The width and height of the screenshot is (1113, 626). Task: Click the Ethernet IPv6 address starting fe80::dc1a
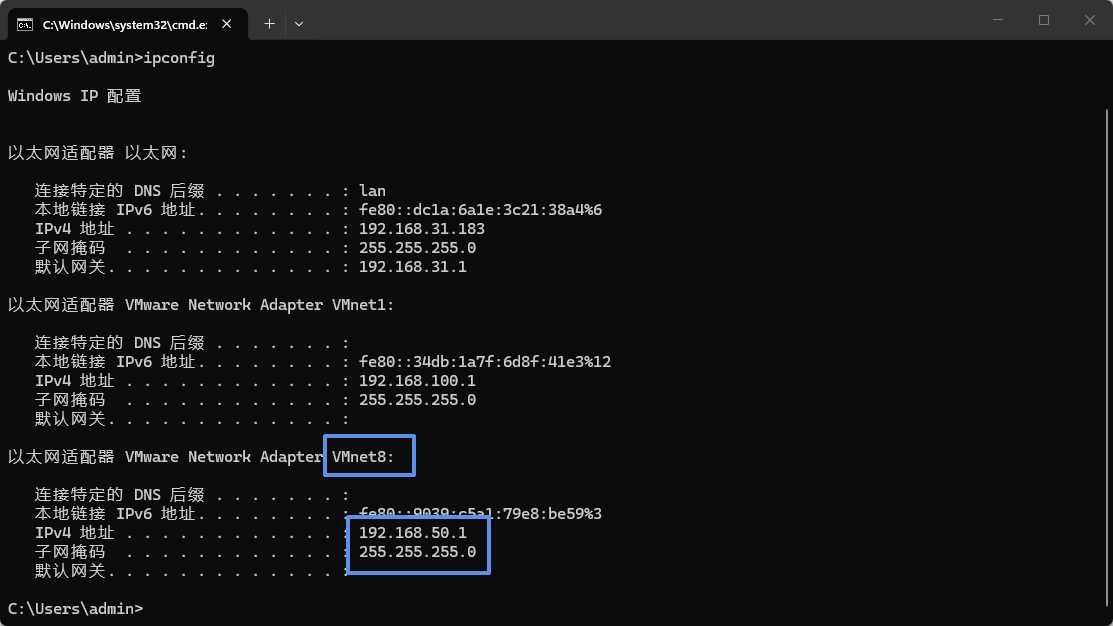point(480,210)
